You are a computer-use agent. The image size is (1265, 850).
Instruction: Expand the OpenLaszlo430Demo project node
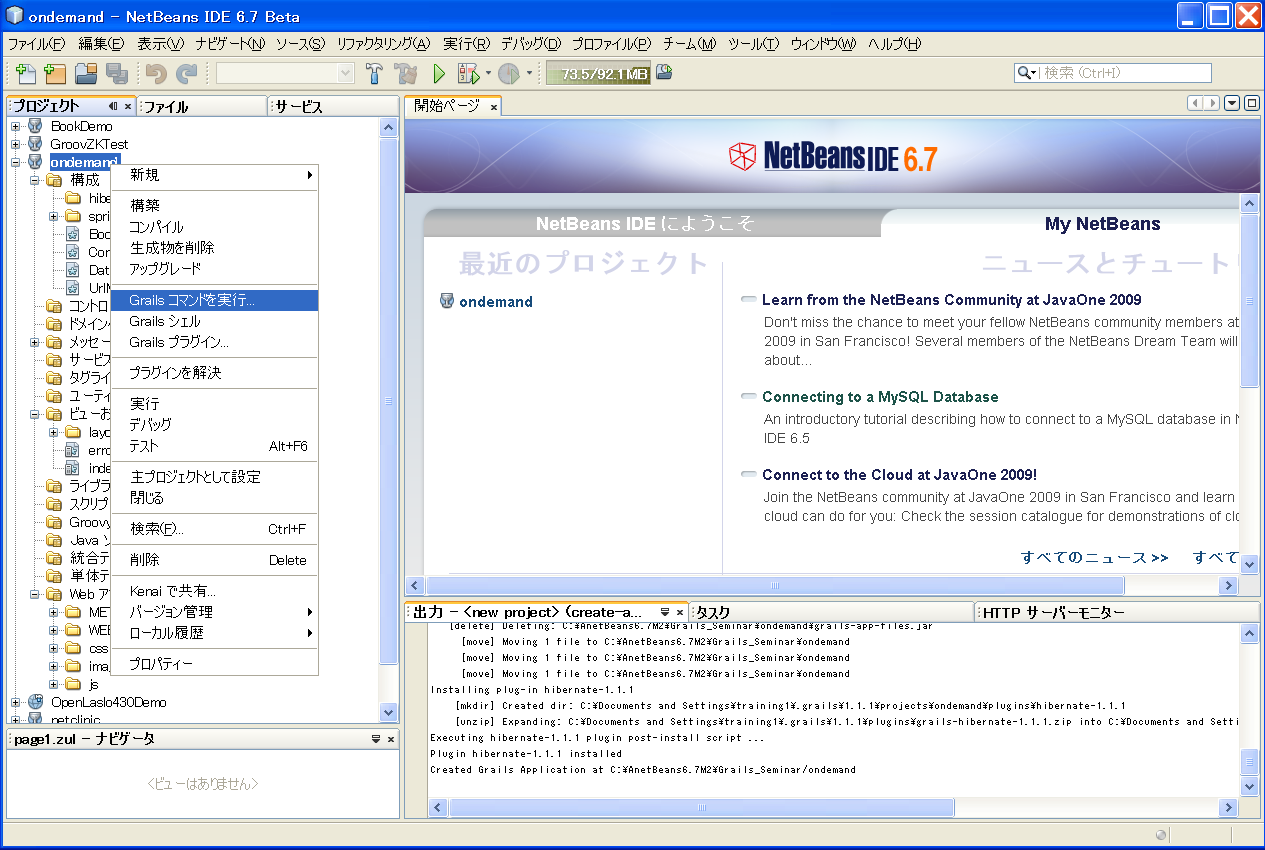pos(16,702)
